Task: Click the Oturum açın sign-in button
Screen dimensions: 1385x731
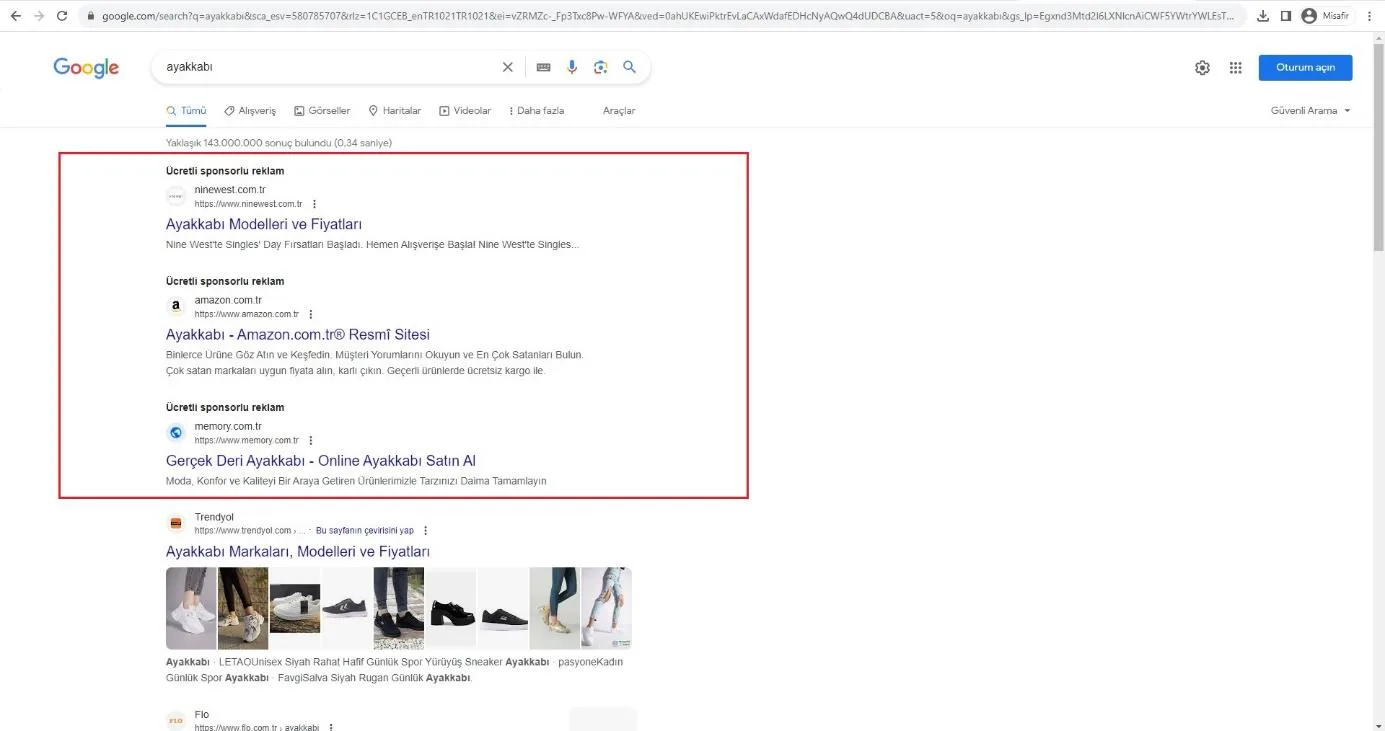Action: 1305,68
